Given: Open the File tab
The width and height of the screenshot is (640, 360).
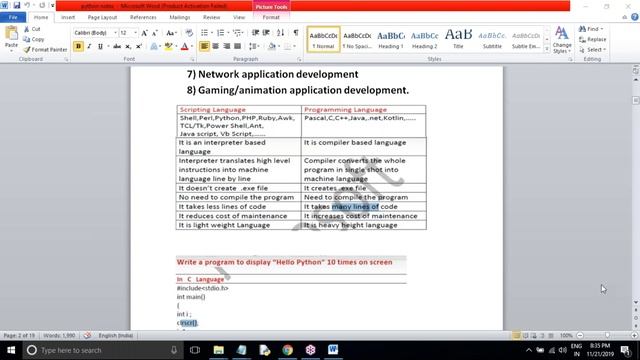Looking at the screenshot, I should pyautogui.click(x=13, y=17).
